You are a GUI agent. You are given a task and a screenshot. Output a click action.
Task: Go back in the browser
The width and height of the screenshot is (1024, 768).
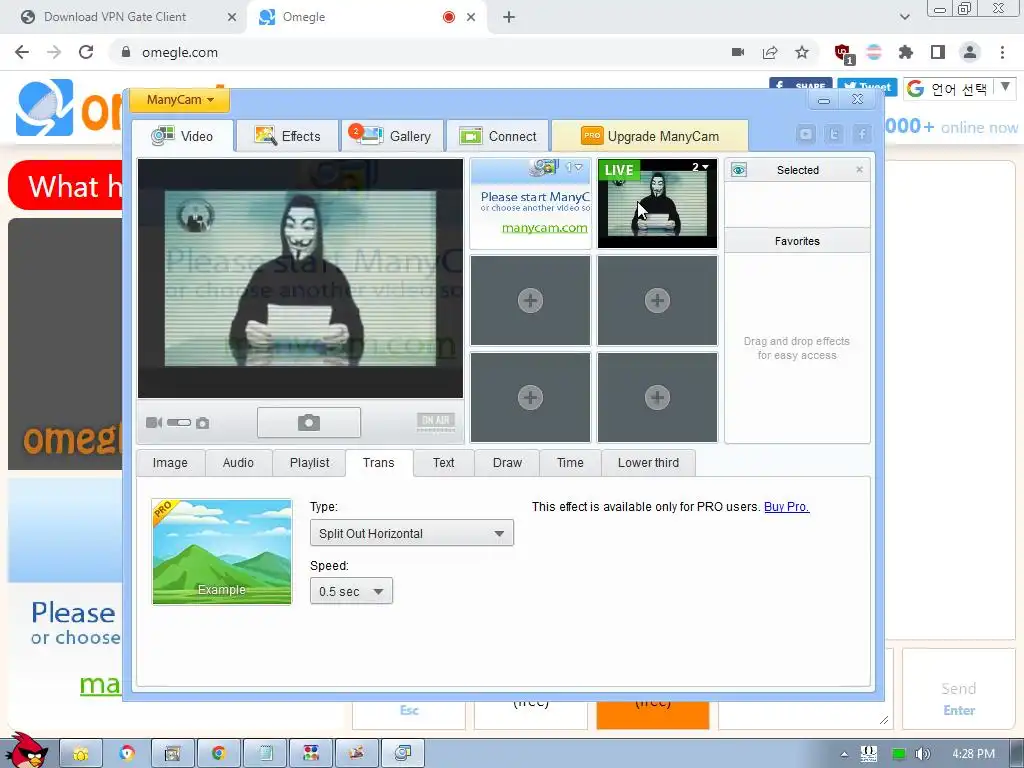click(22, 52)
